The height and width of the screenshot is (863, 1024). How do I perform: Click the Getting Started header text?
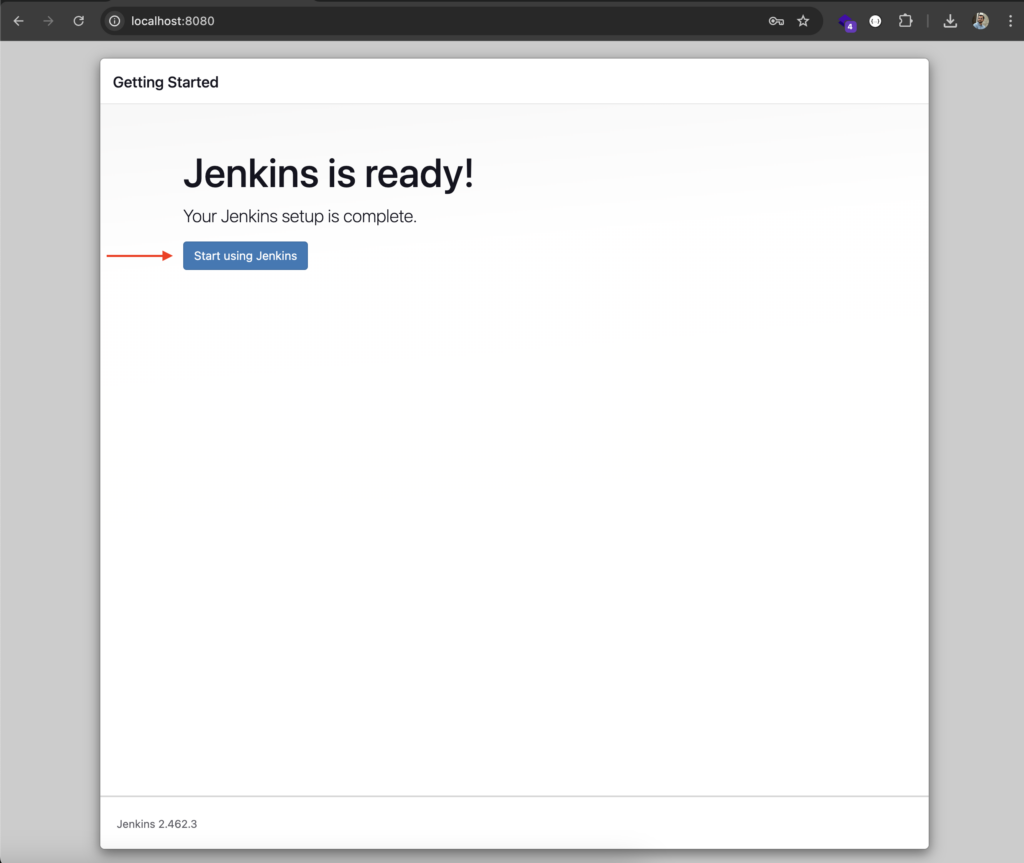tap(165, 82)
